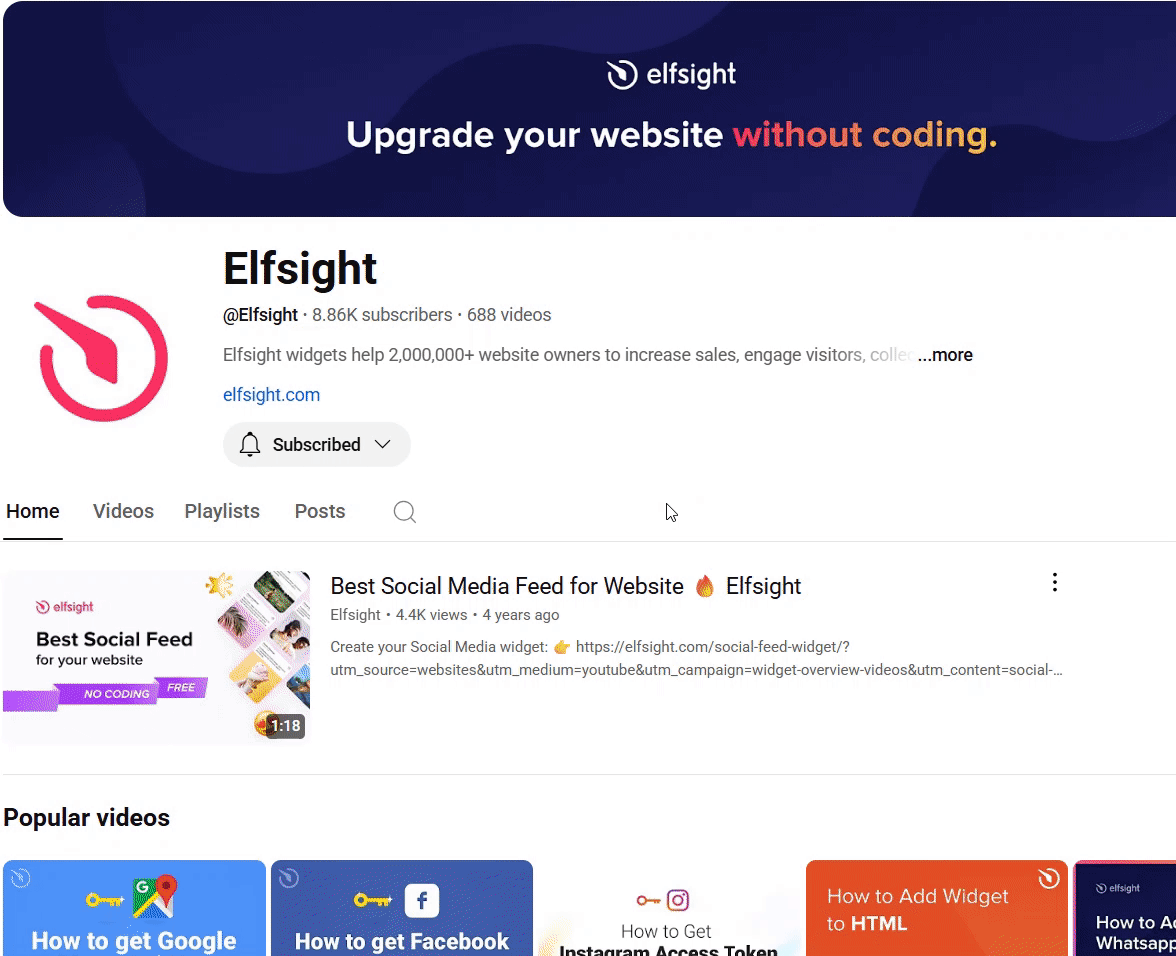Expand the Subscribed dropdown chevron
Viewport: 1176px width, 956px height.
(382, 445)
